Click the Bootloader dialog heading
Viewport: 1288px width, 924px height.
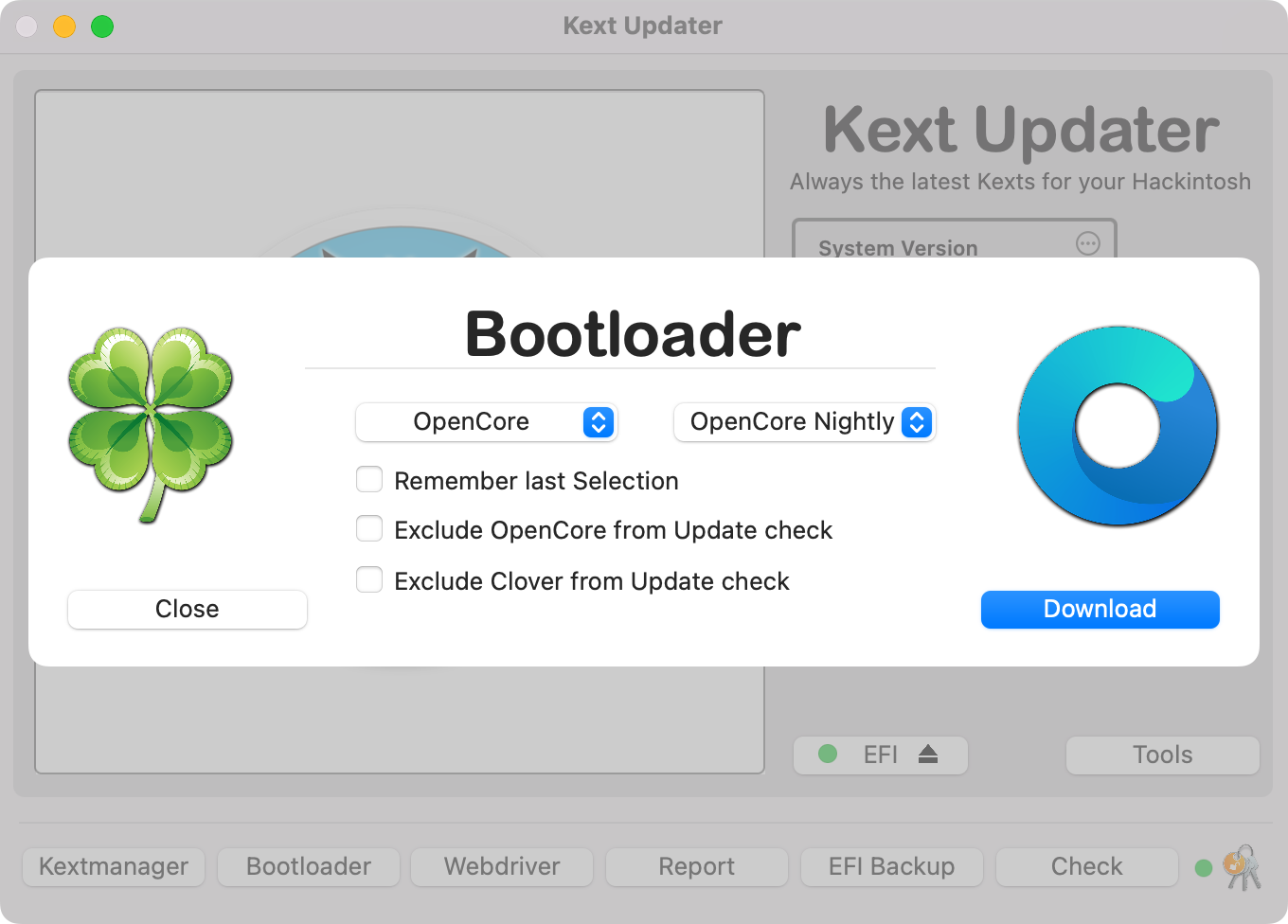click(x=633, y=334)
